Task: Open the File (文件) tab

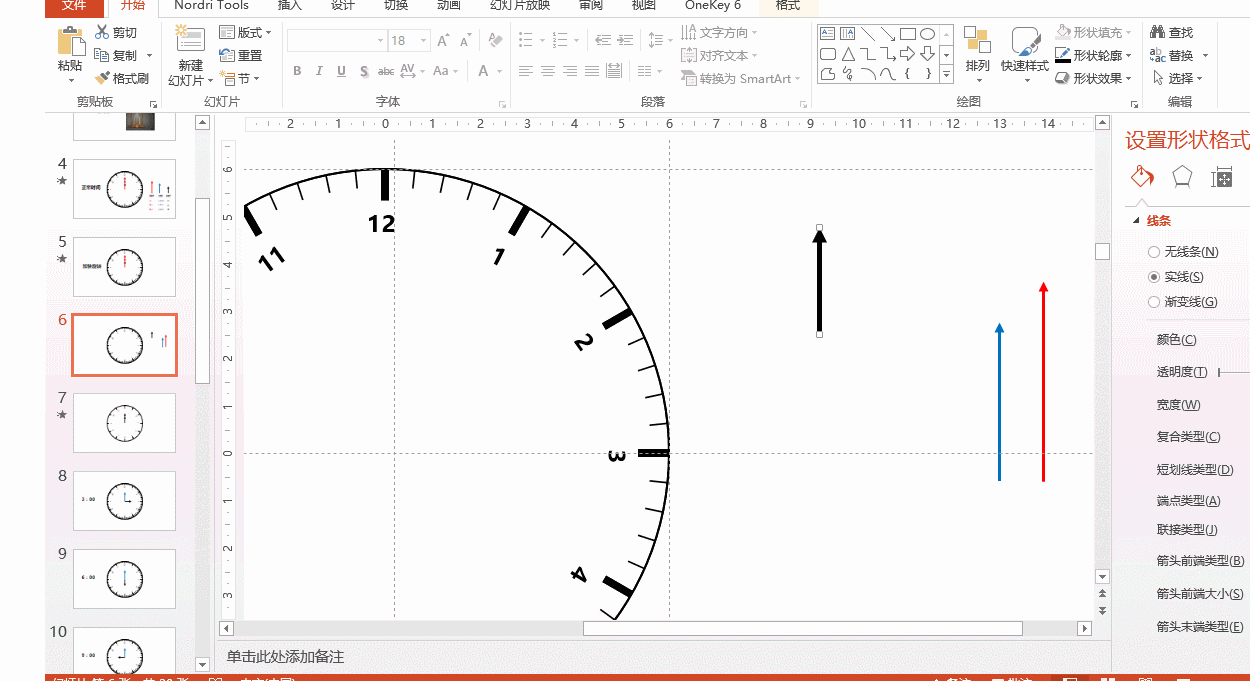Action: tap(74, 6)
